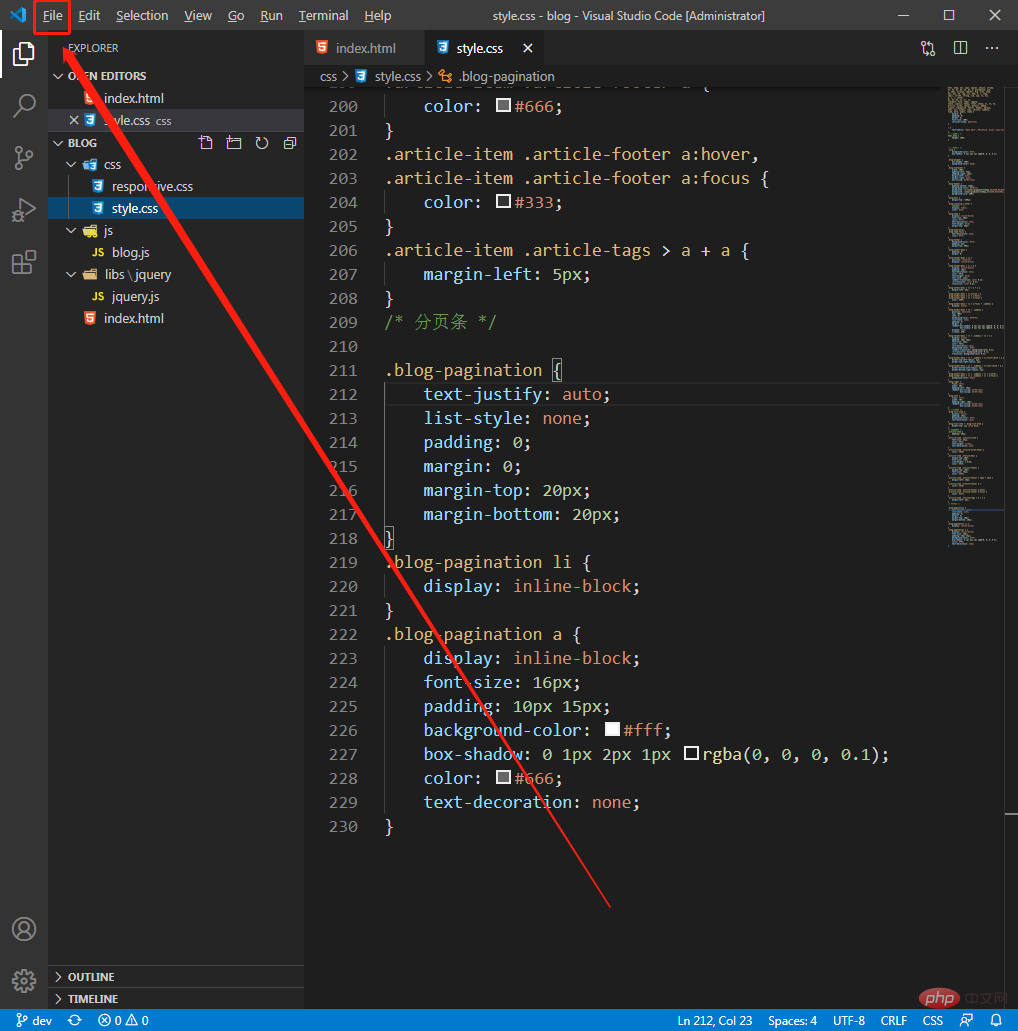The height and width of the screenshot is (1031, 1018).
Task: Click New File icon in BLOG section
Action: tap(206, 143)
